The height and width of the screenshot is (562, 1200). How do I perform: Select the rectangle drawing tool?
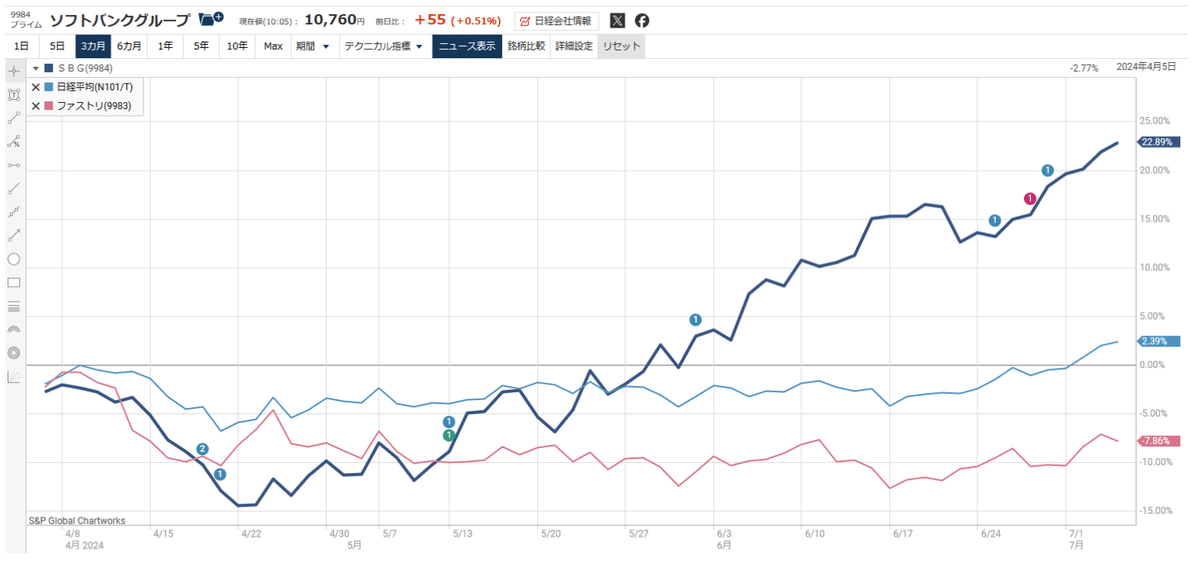[14, 282]
